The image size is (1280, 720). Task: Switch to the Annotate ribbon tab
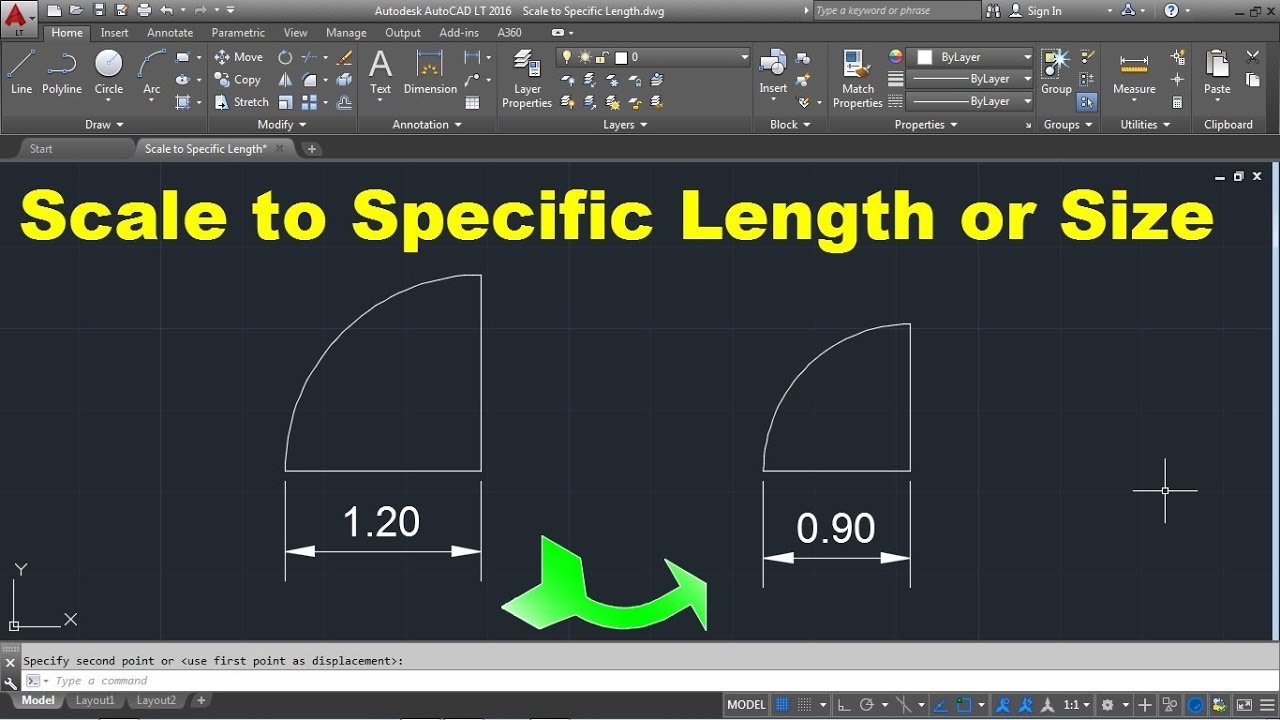click(x=170, y=33)
